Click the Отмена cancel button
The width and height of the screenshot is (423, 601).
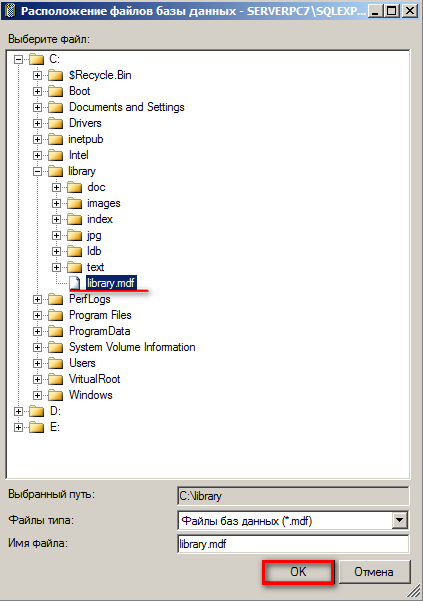(374, 572)
